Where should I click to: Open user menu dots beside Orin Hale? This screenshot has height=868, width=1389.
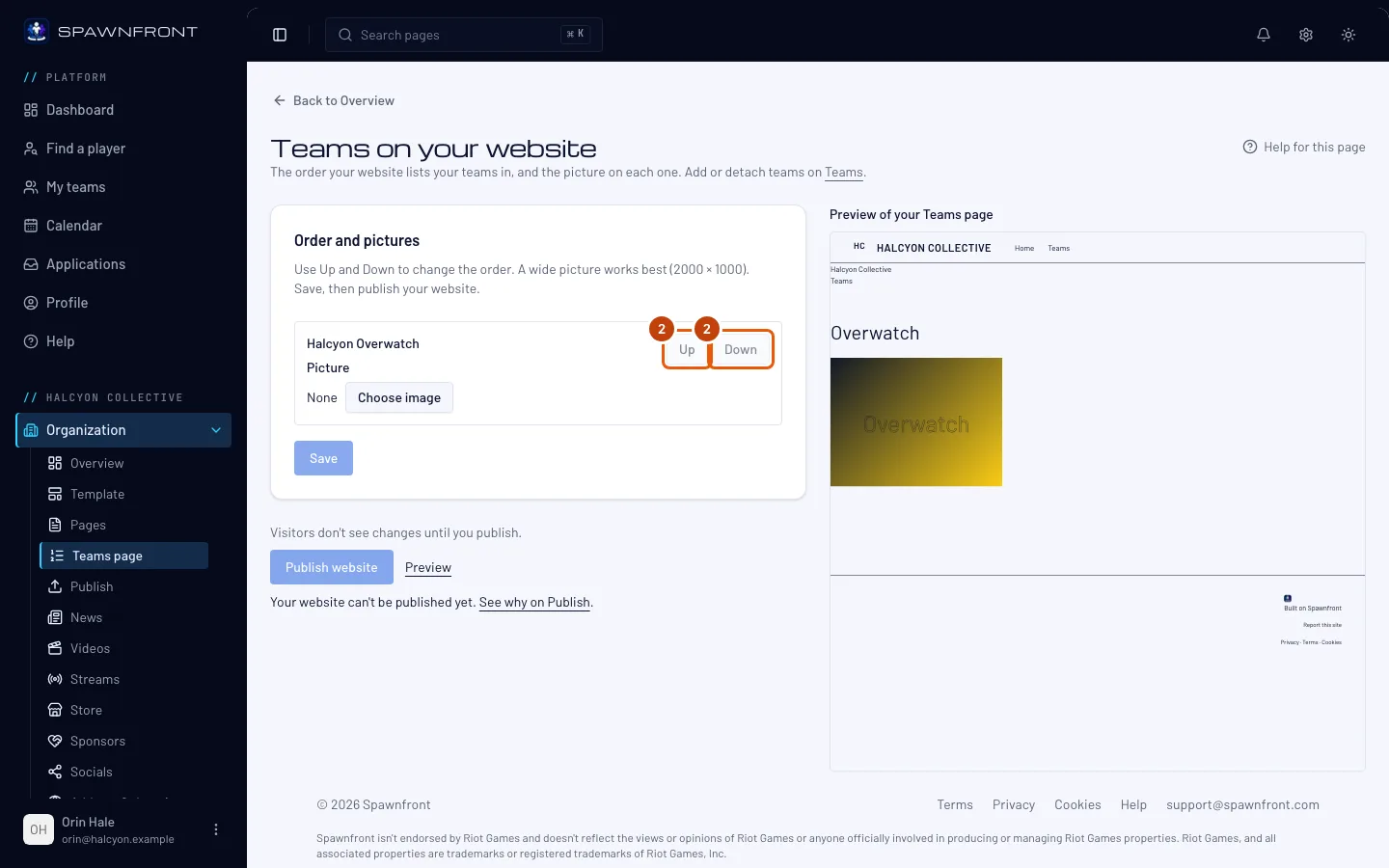coord(216,829)
